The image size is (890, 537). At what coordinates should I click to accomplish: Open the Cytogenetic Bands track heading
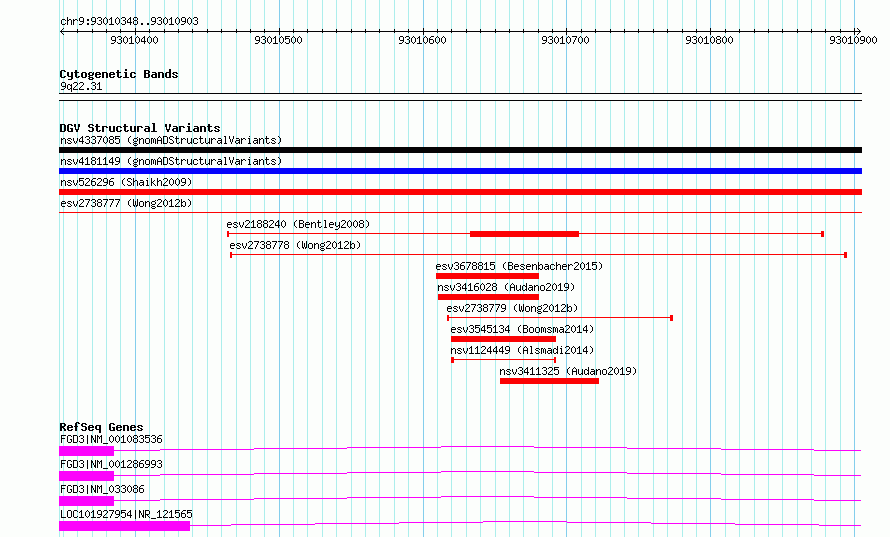point(119,74)
